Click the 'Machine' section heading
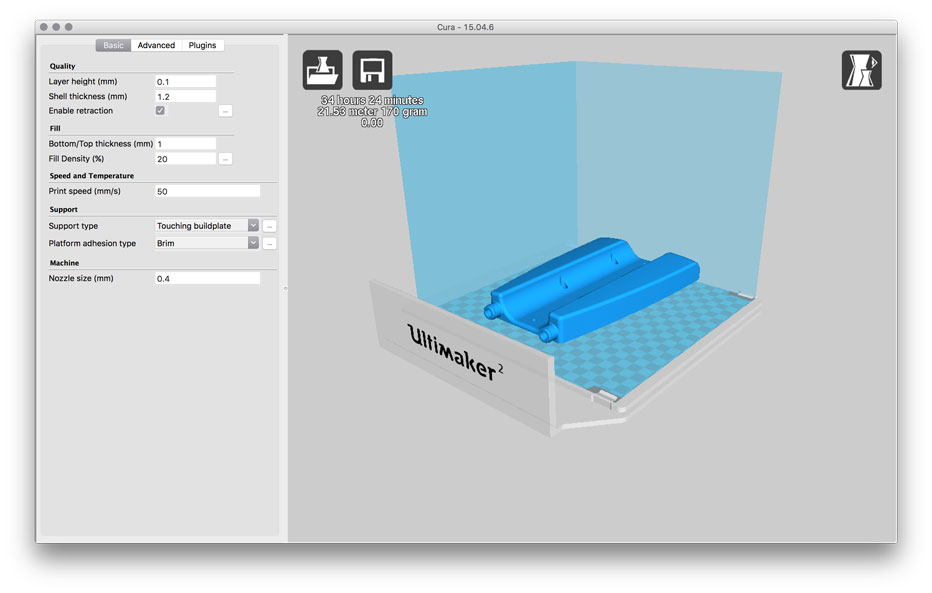The height and width of the screenshot is (593, 932). click(x=64, y=263)
